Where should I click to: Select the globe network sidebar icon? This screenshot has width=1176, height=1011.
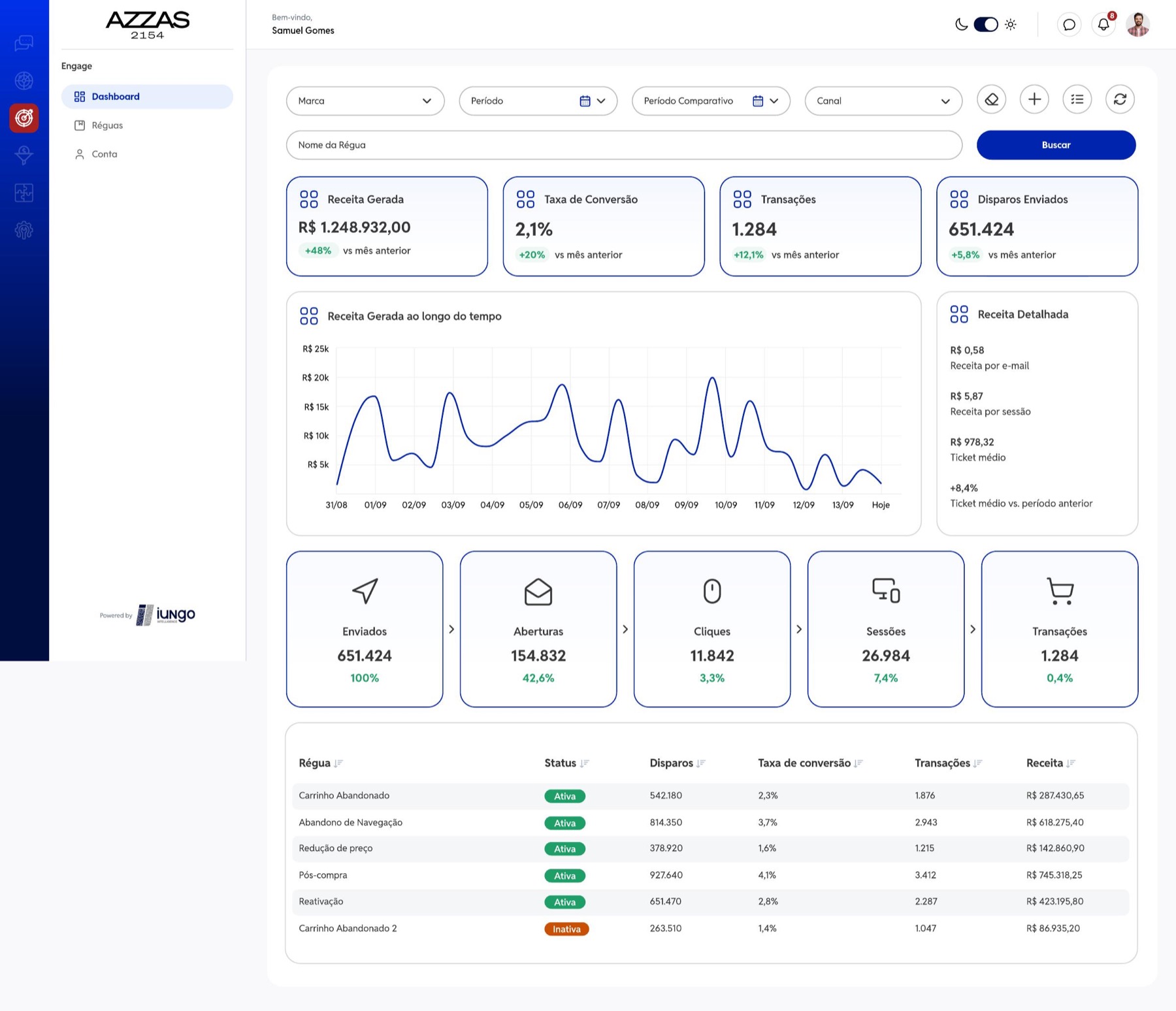pyautogui.click(x=24, y=81)
